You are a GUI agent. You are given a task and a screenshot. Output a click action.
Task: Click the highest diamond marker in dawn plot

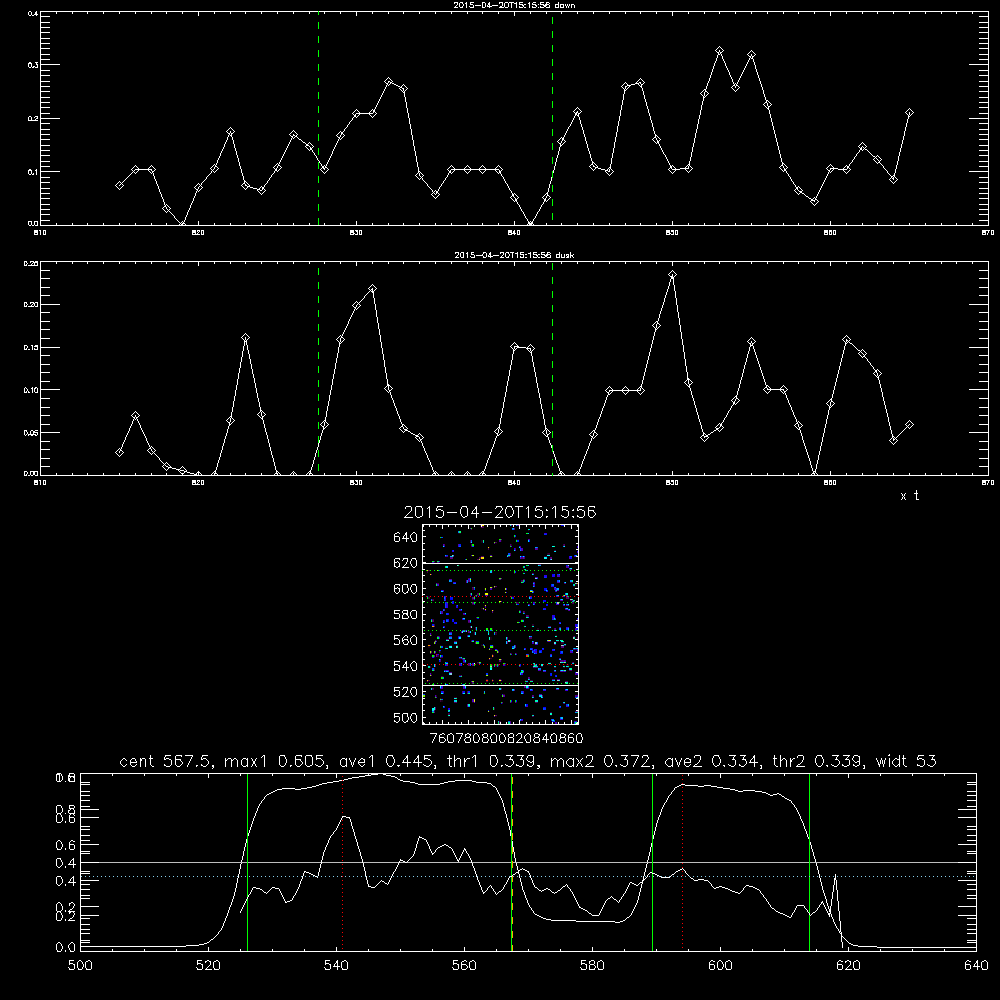click(x=719, y=50)
